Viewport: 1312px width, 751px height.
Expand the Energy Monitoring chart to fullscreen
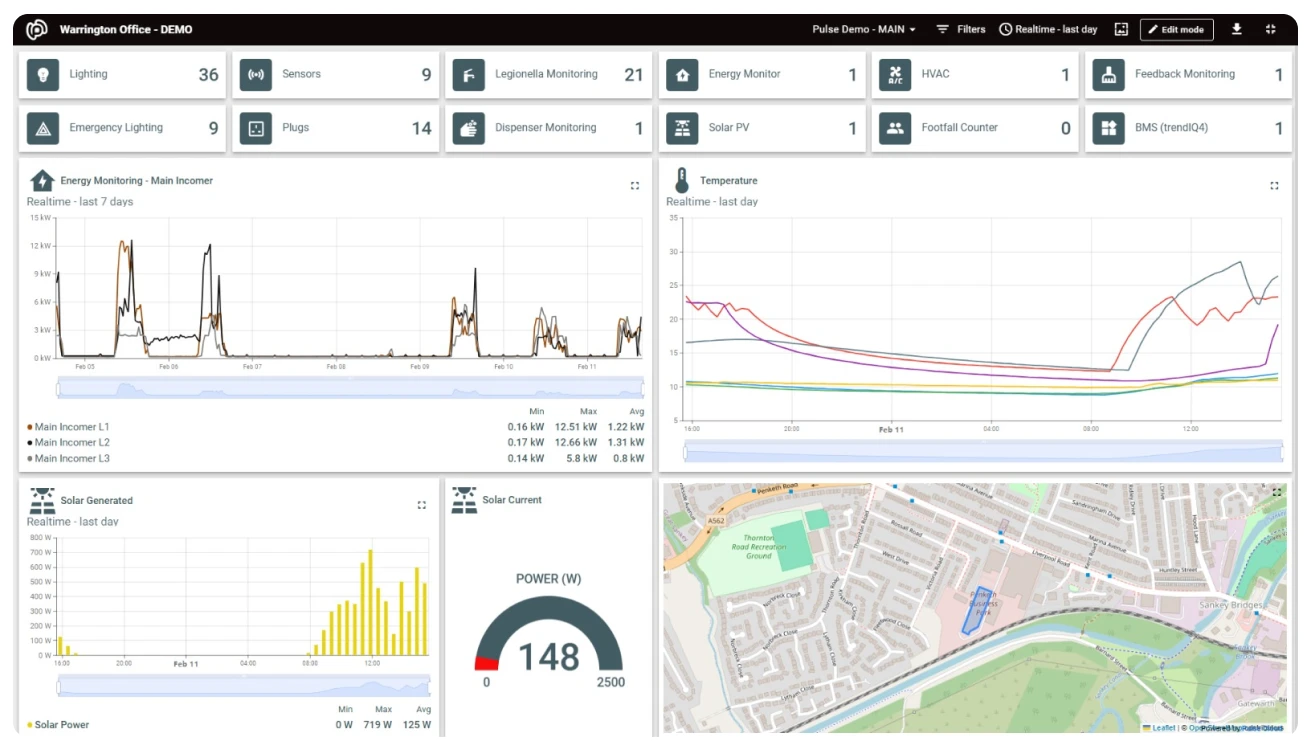point(635,185)
